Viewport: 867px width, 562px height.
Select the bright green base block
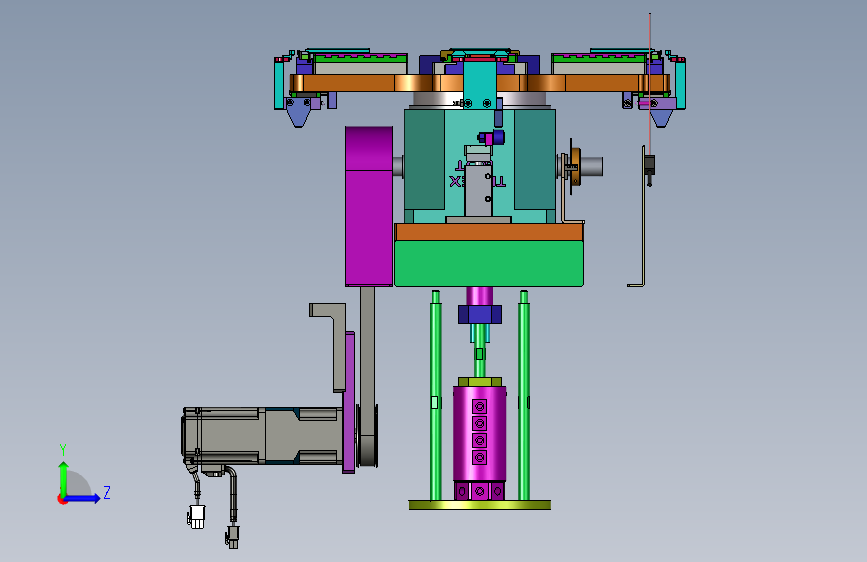click(x=489, y=263)
